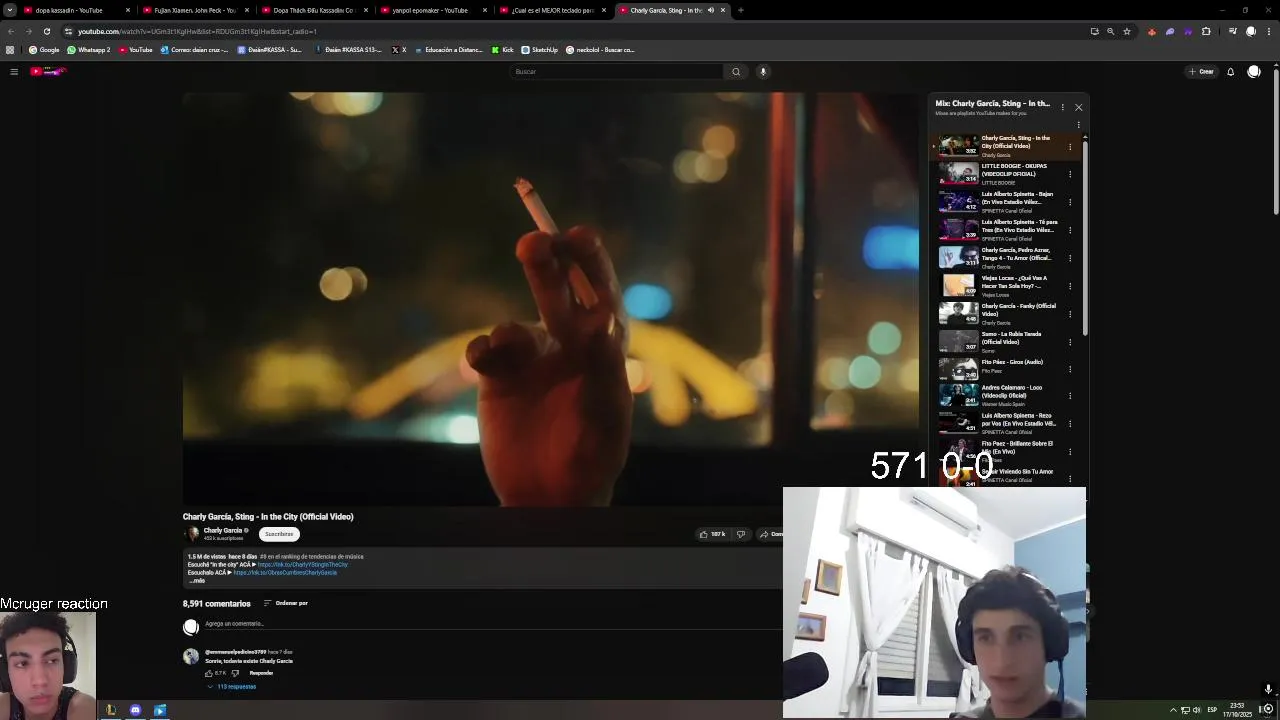Like the video with thumbs-up 107 k
This screenshot has width=1280, height=720.
click(713, 534)
